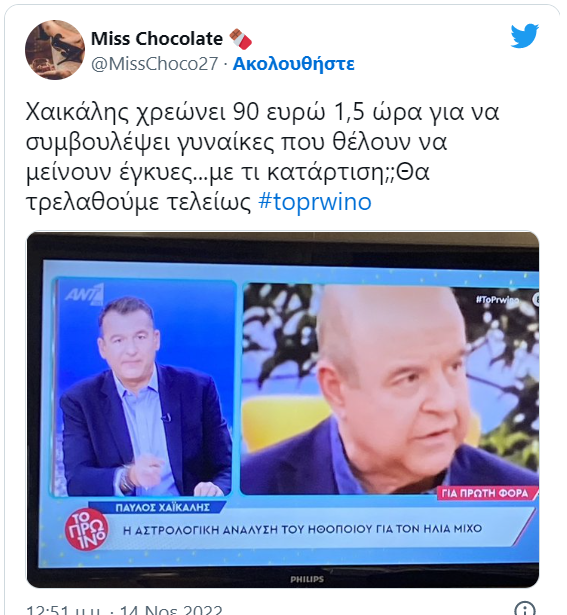This screenshot has width=567, height=615.
Task: Open the #toprwino hashtag link
Action: pyautogui.click(x=314, y=202)
